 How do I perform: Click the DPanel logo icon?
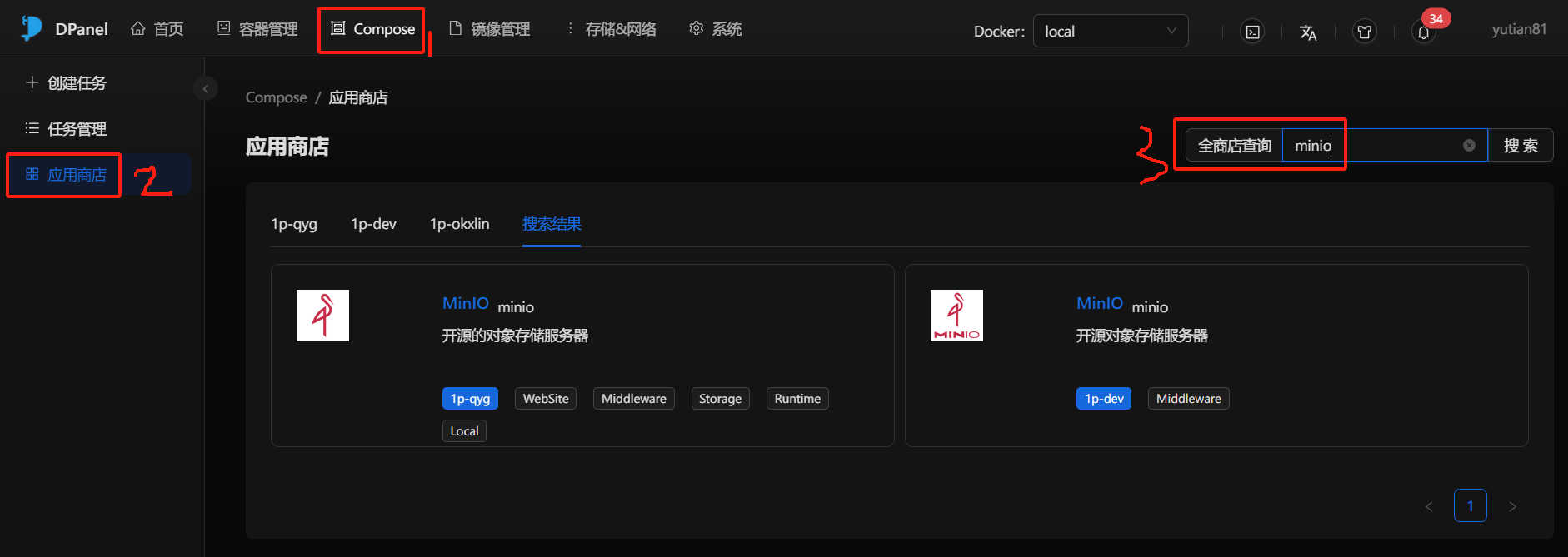32,28
